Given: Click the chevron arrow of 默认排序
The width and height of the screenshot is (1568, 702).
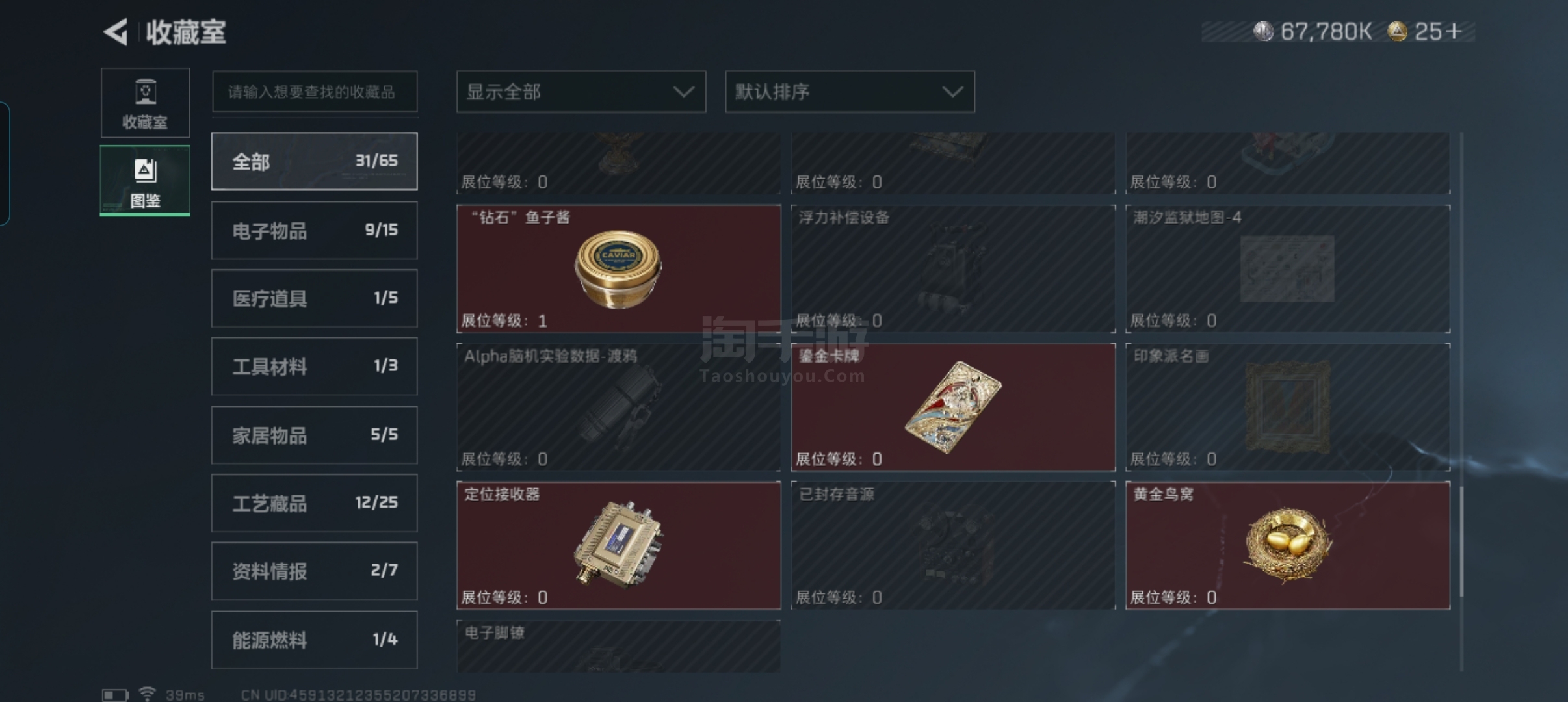Looking at the screenshot, I should click(952, 92).
